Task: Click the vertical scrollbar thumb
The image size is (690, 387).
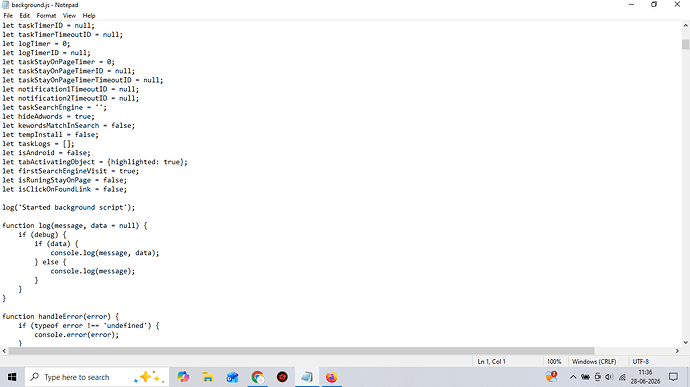Action: click(686, 44)
